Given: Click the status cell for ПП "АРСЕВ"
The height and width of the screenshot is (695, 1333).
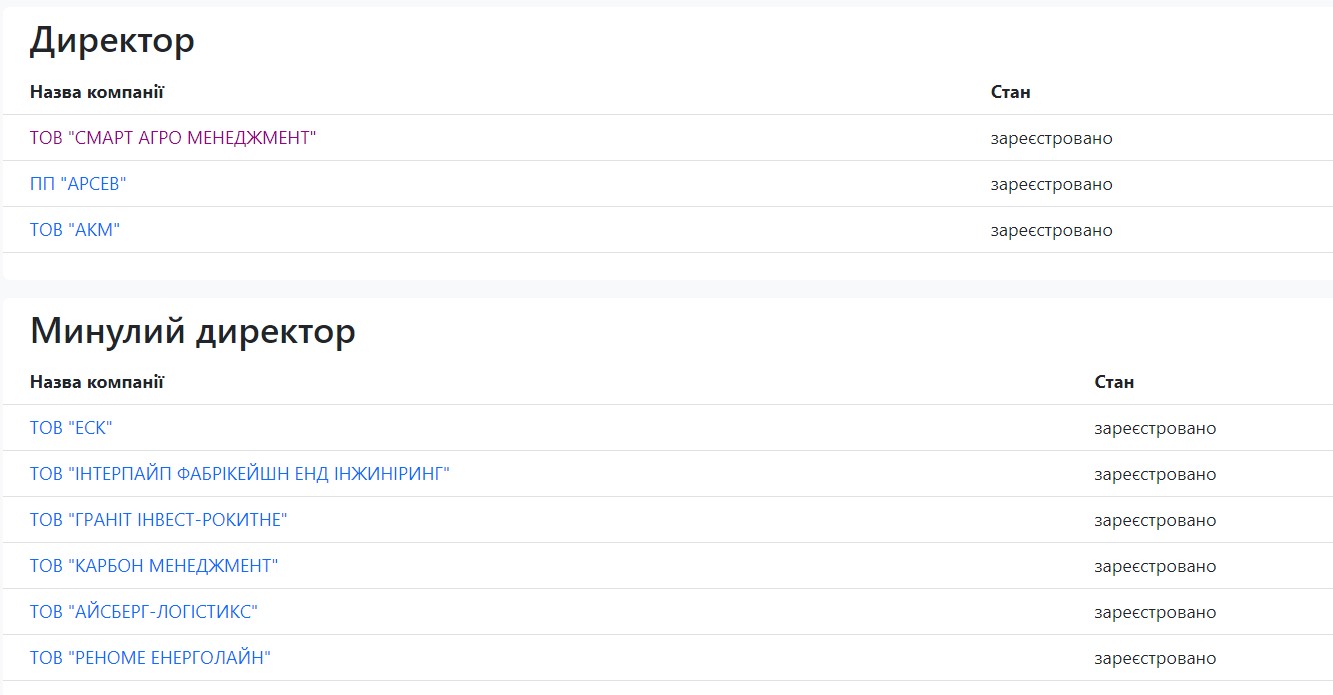Looking at the screenshot, I should point(1051,184).
